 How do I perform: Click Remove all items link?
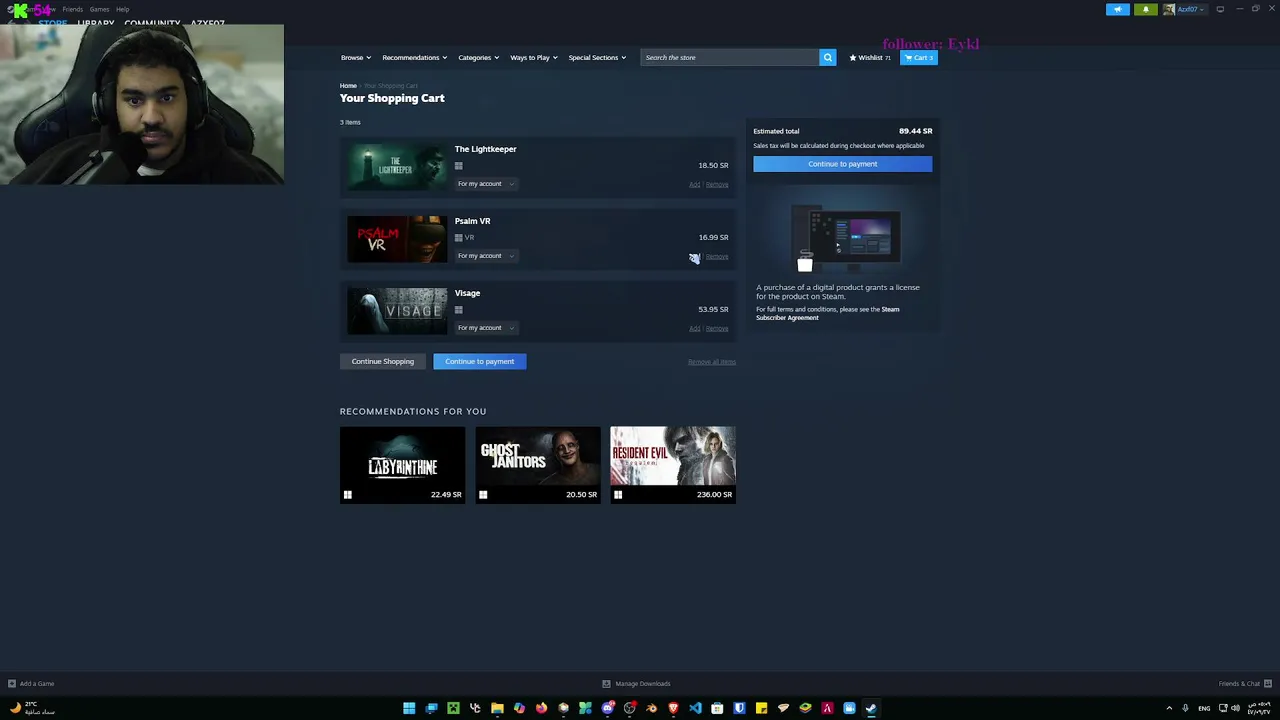pos(712,362)
